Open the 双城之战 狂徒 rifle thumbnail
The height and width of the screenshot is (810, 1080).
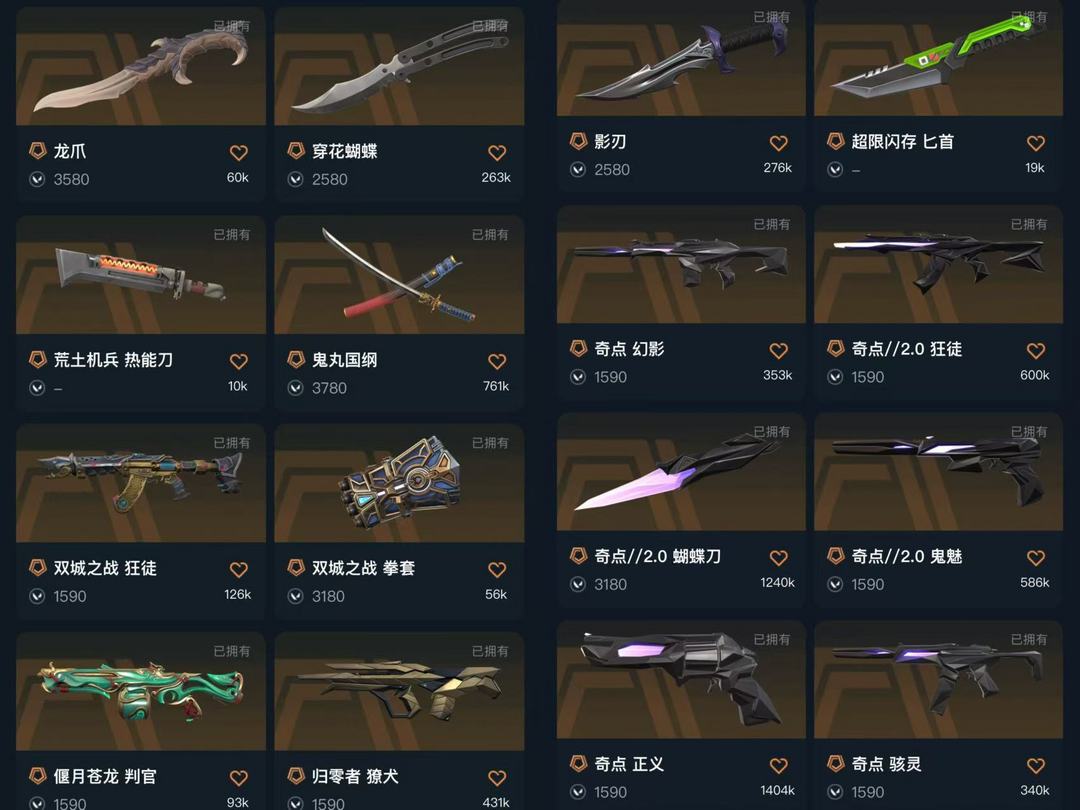coord(141,483)
